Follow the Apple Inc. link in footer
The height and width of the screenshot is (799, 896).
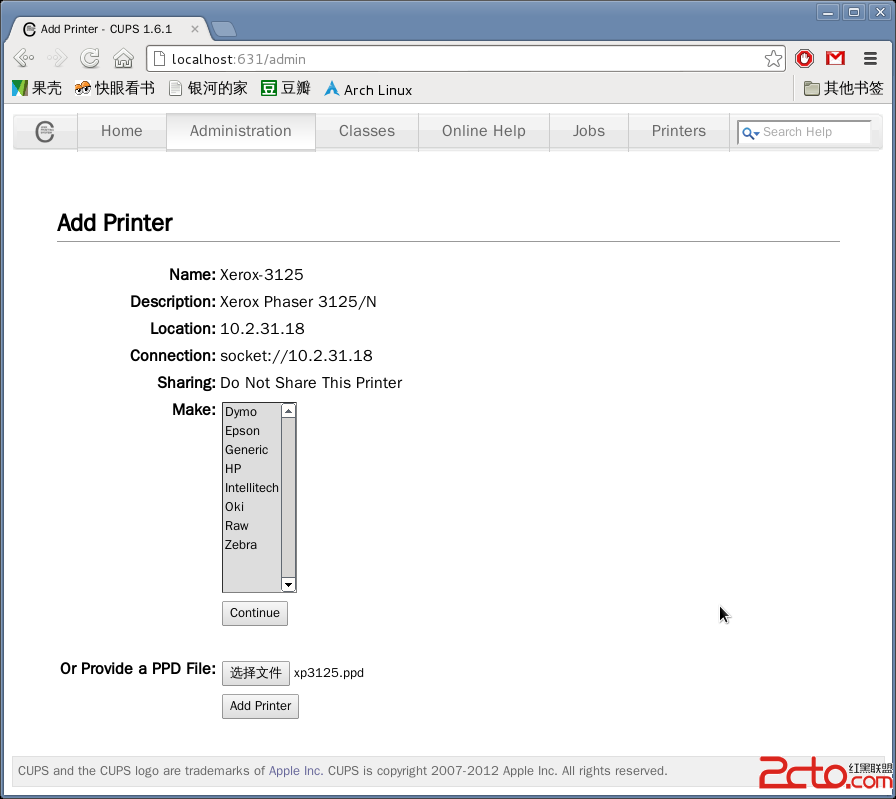coord(296,771)
